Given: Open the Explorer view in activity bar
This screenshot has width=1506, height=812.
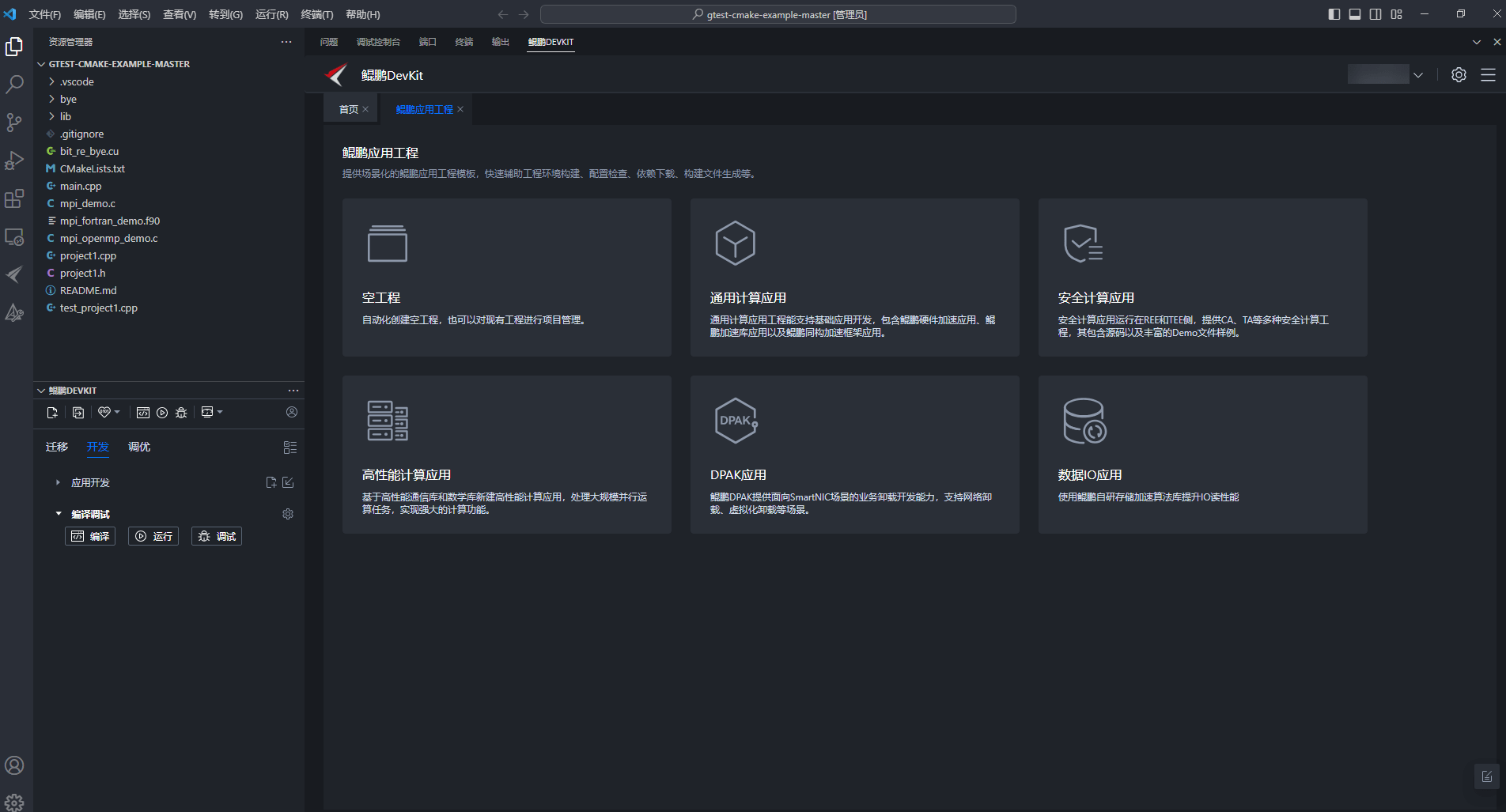Looking at the screenshot, I should click(14, 47).
